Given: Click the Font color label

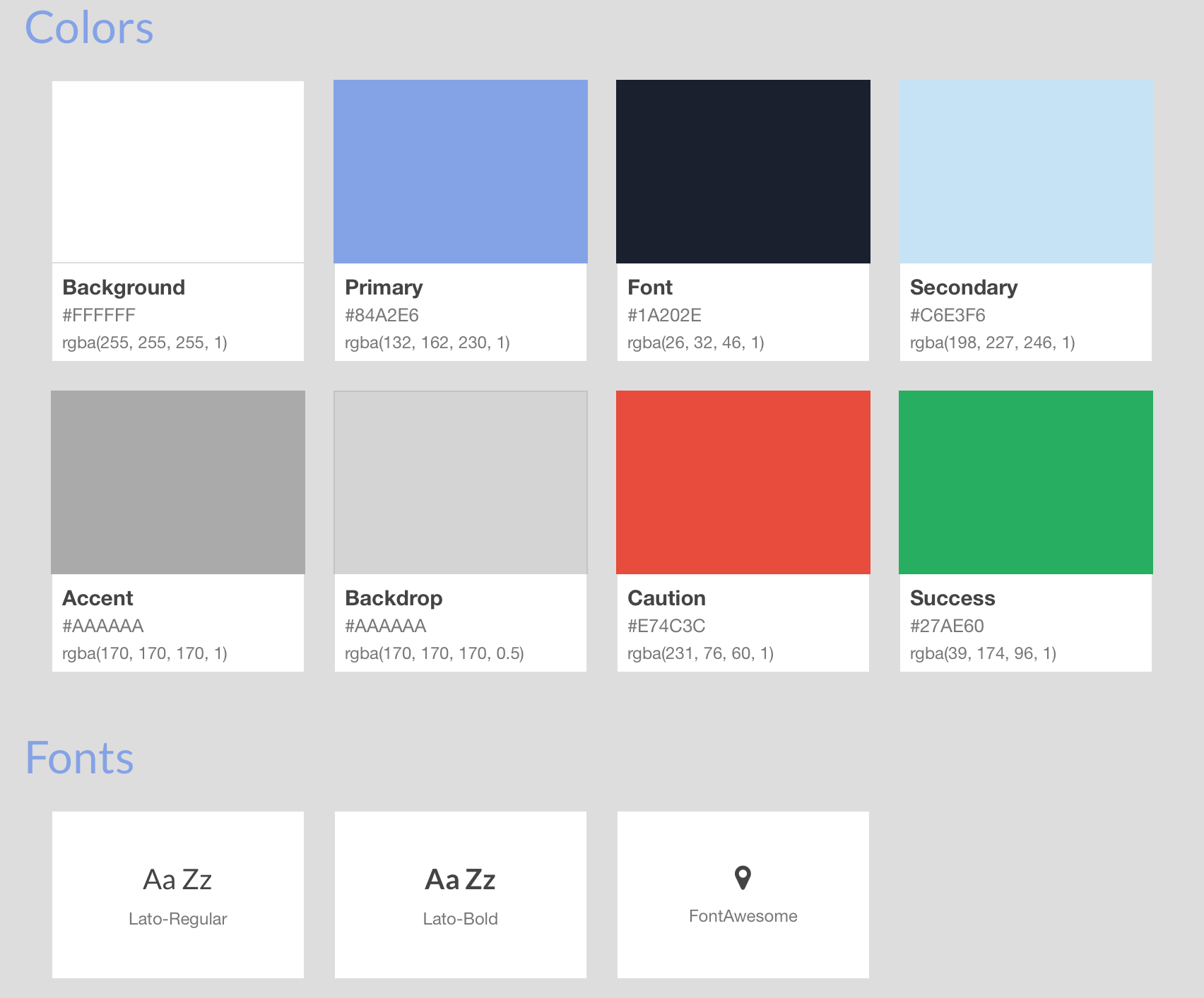Looking at the screenshot, I should (650, 287).
